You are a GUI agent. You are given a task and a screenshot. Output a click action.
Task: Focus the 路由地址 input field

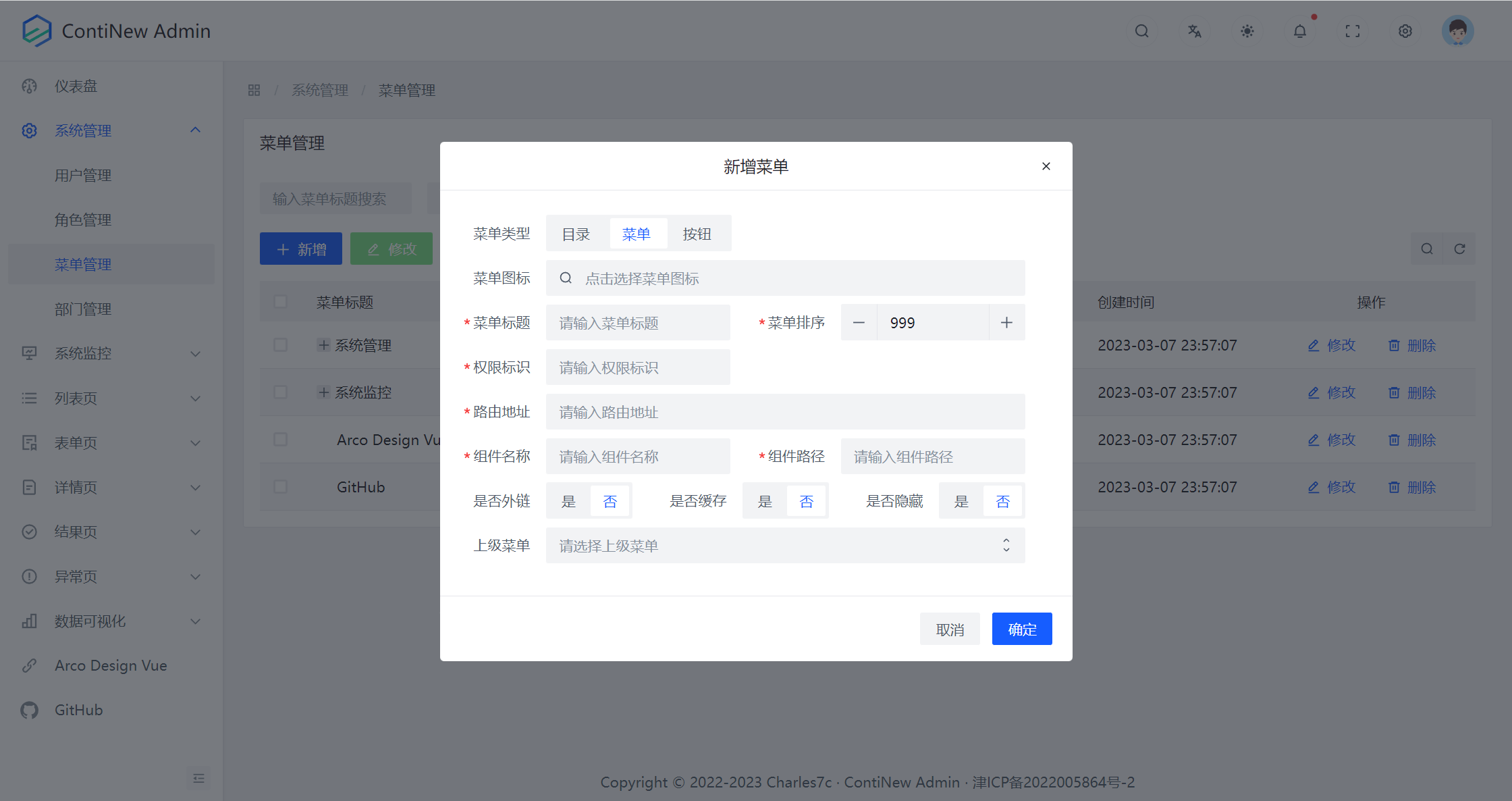point(786,411)
